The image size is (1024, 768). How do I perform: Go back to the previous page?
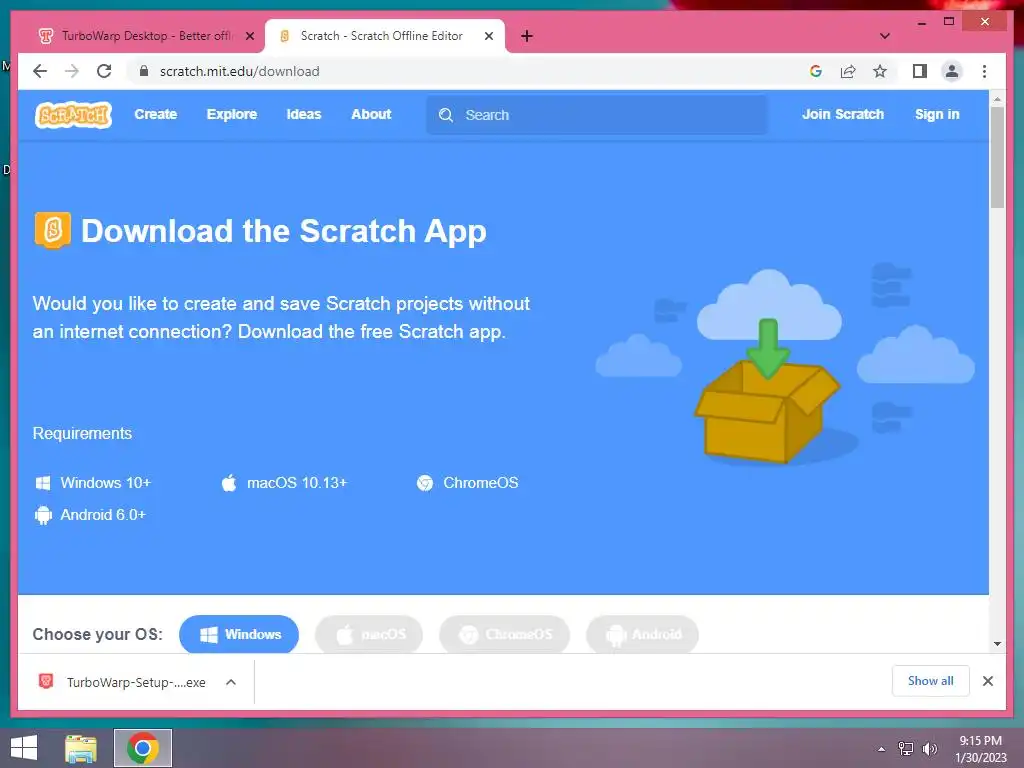pos(40,71)
